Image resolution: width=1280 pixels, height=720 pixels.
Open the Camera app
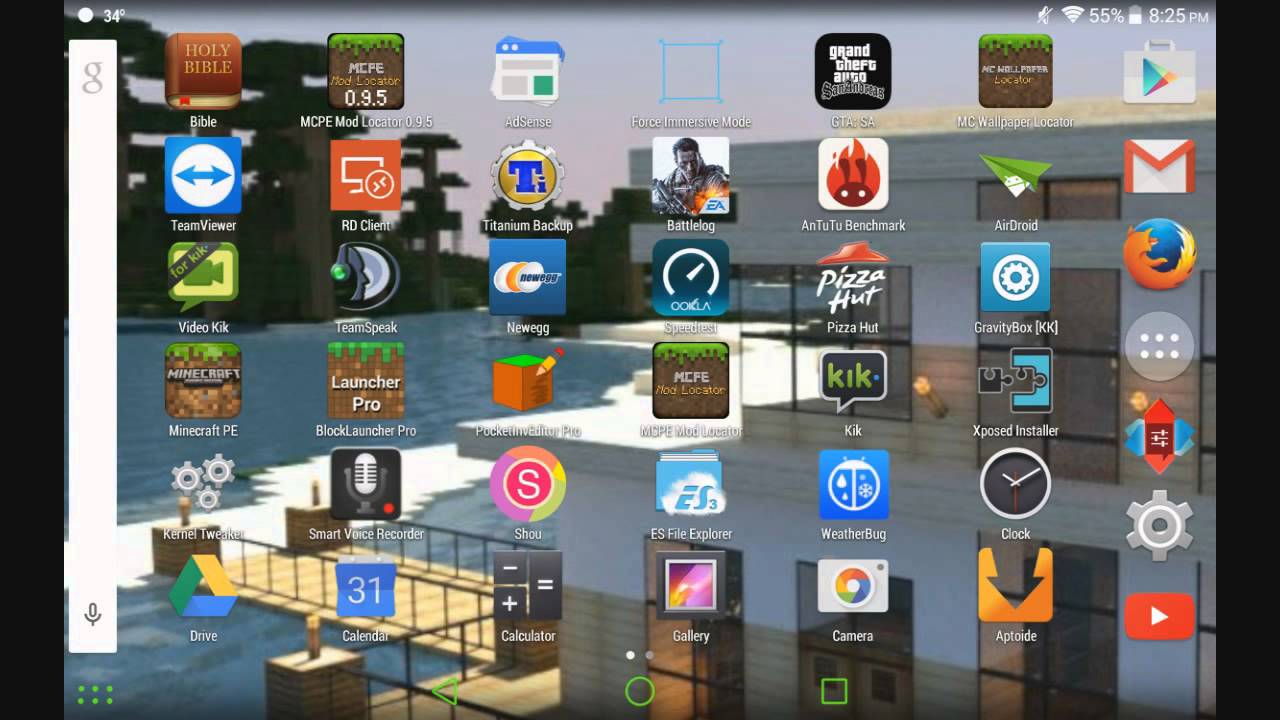point(853,587)
